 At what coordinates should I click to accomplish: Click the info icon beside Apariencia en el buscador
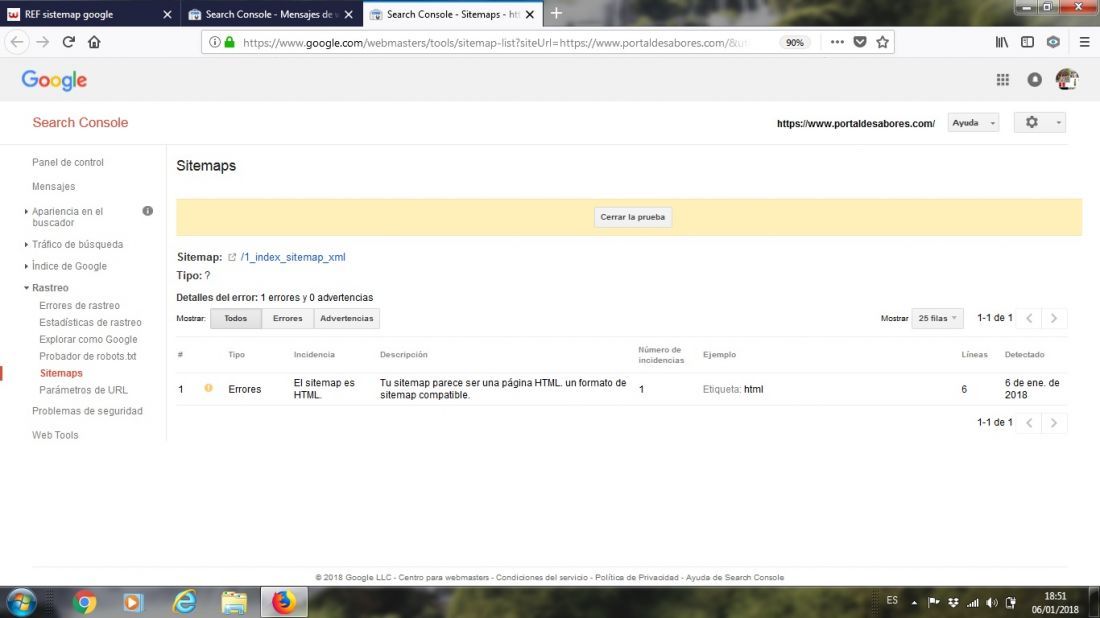click(x=147, y=211)
